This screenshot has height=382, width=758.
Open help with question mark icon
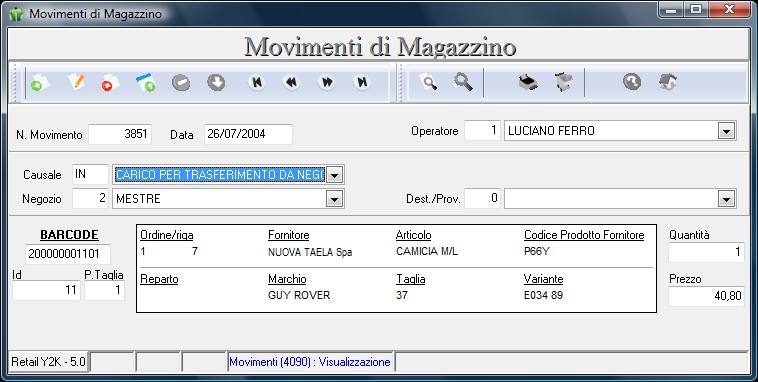click(632, 82)
